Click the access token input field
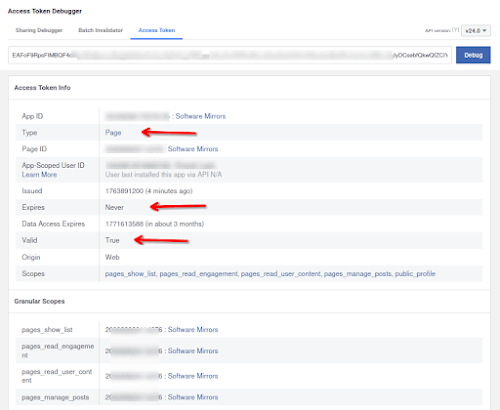Viewport: 500px width, 410px height. point(230,55)
